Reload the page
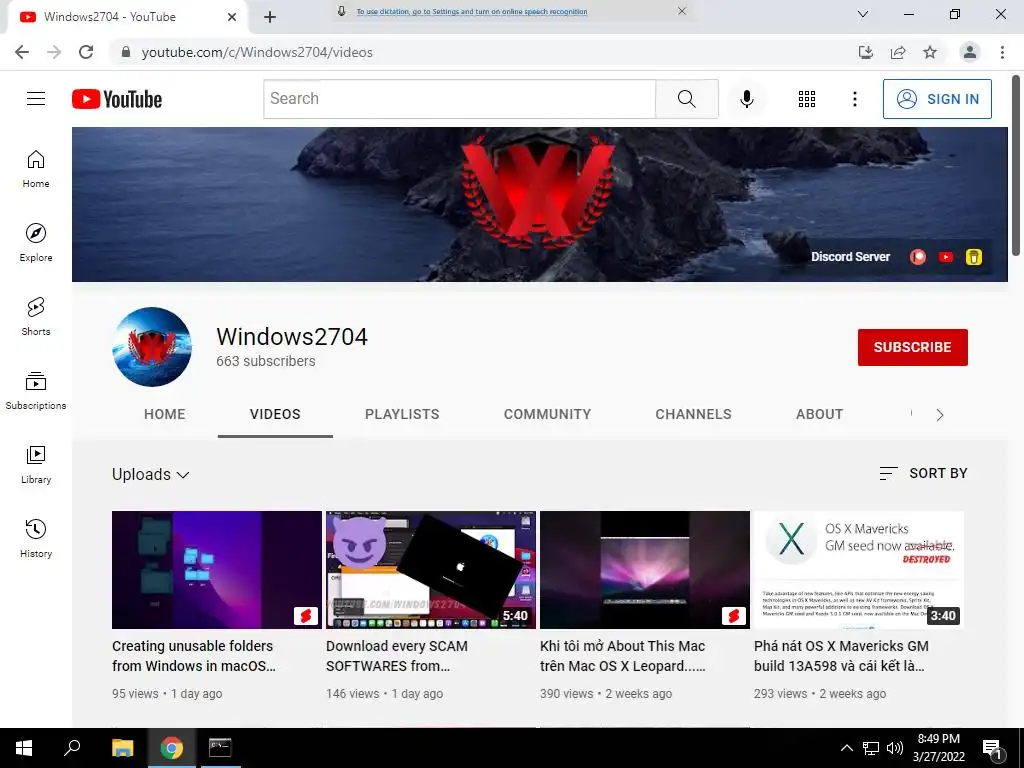The width and height of the screenshot is (1024, 768). pos(86,52)
